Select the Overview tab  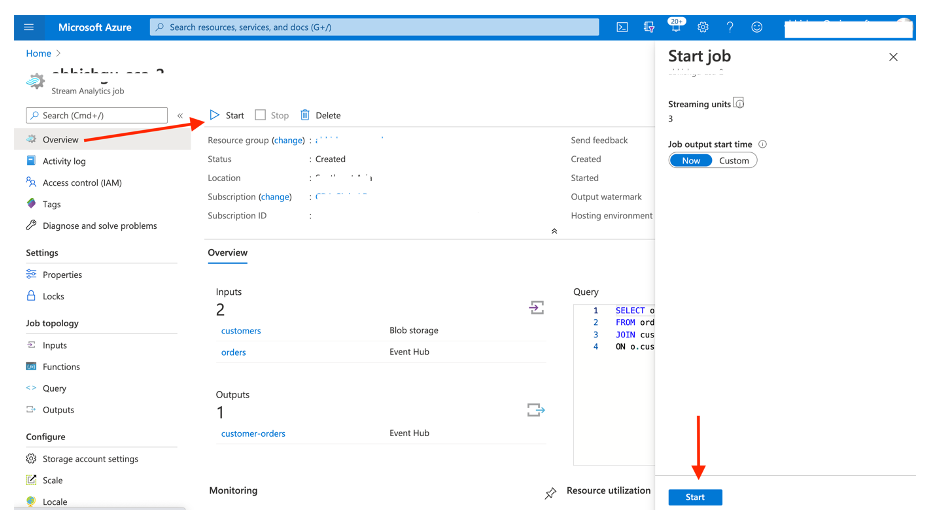point(228,253)
